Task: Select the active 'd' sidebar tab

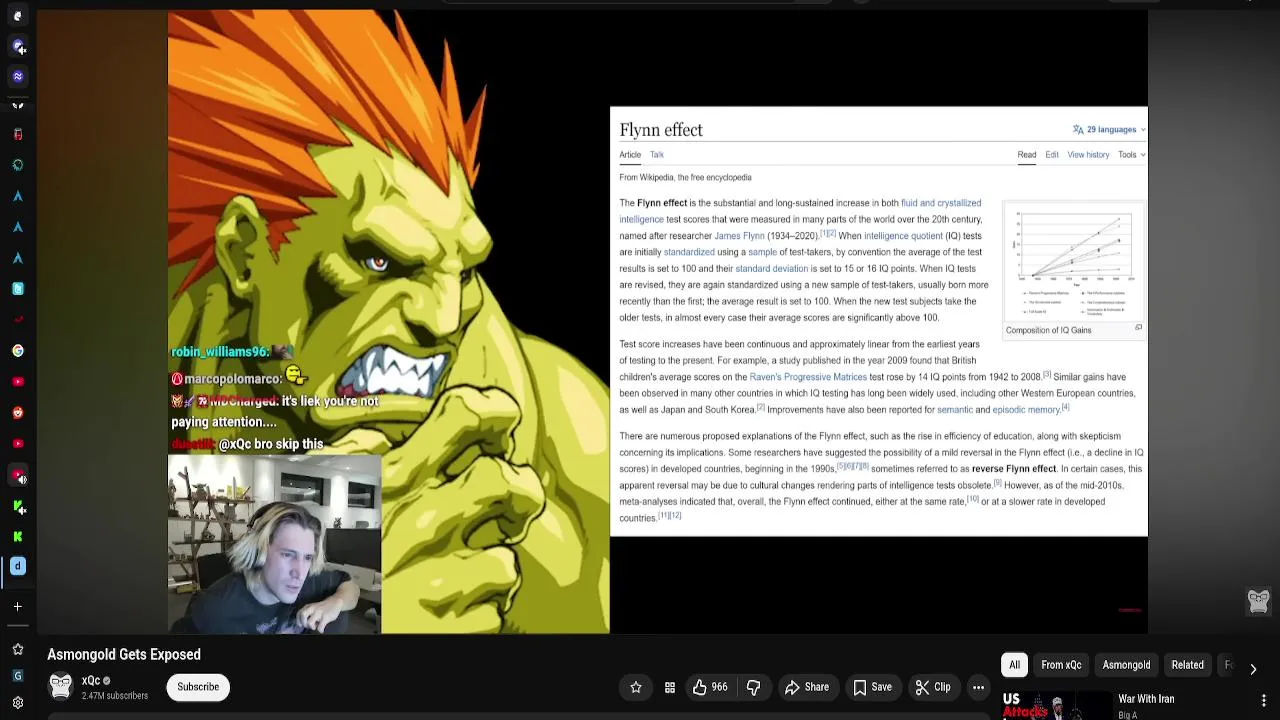Action: [17, 566]
